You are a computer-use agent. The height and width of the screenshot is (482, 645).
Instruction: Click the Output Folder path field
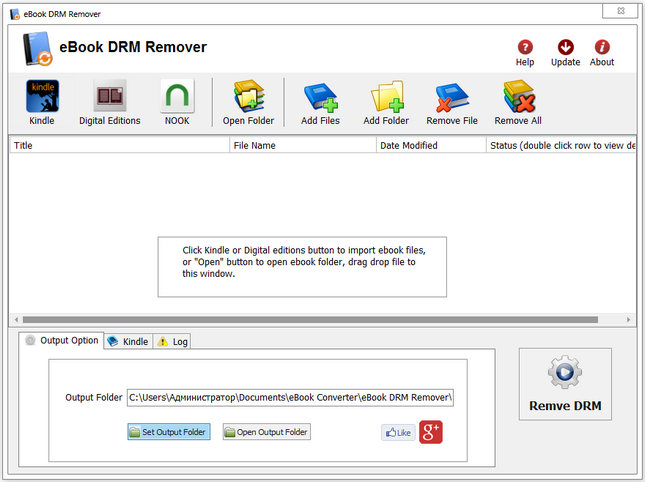290,397
